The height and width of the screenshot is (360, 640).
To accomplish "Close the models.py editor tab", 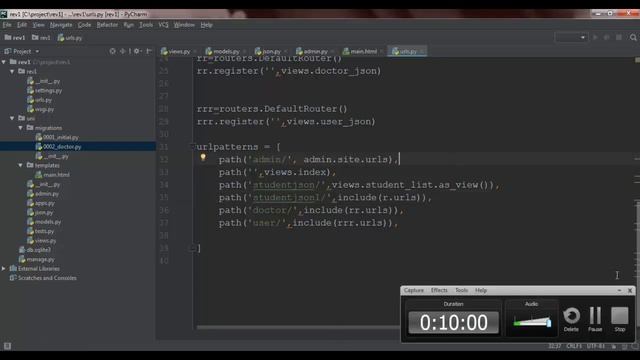I will (244, 51).
